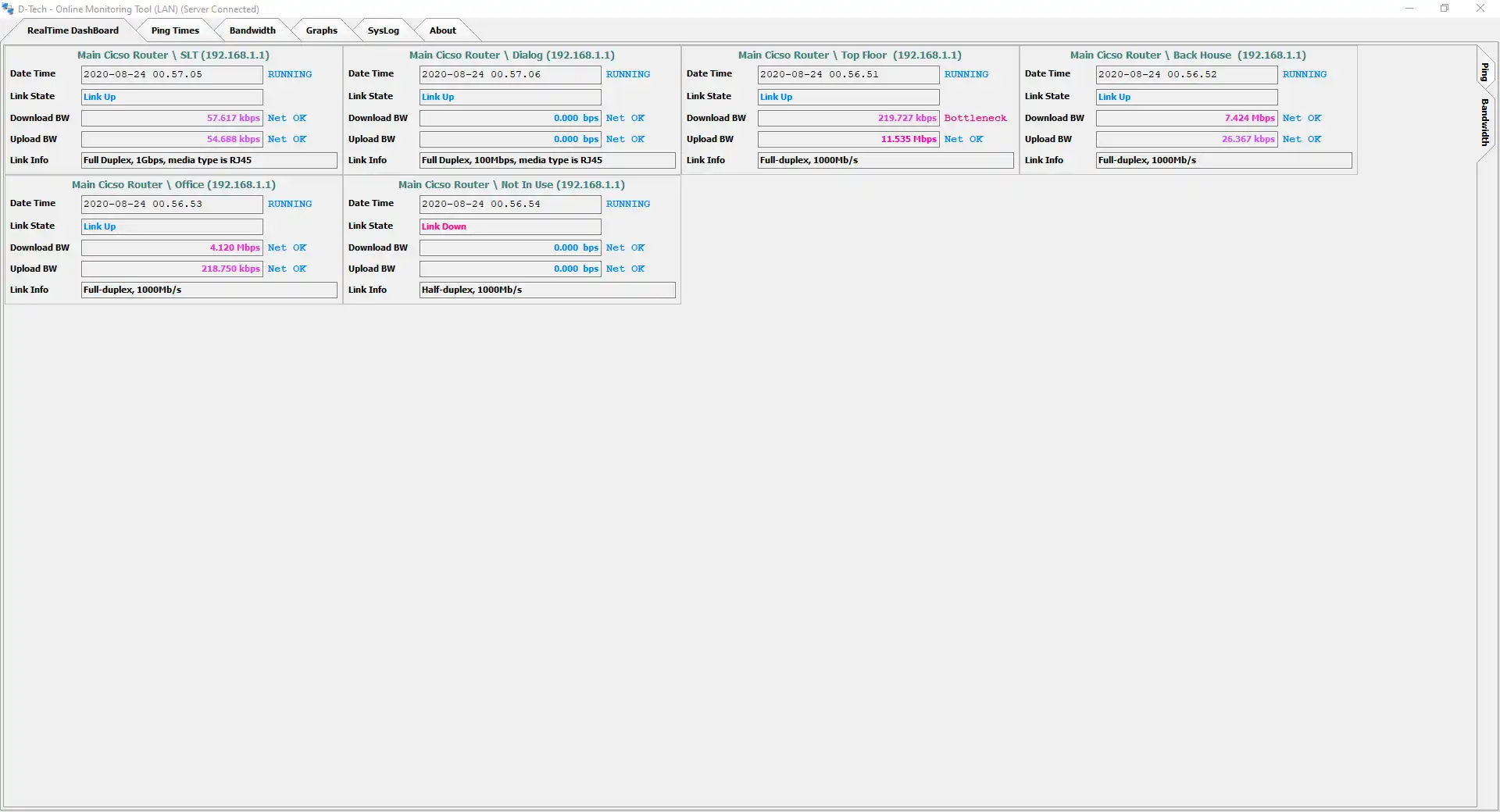Click Not In Use Half-duplex Link Info field
This screenshot has width=1500, height=812.
click(548, 290)
